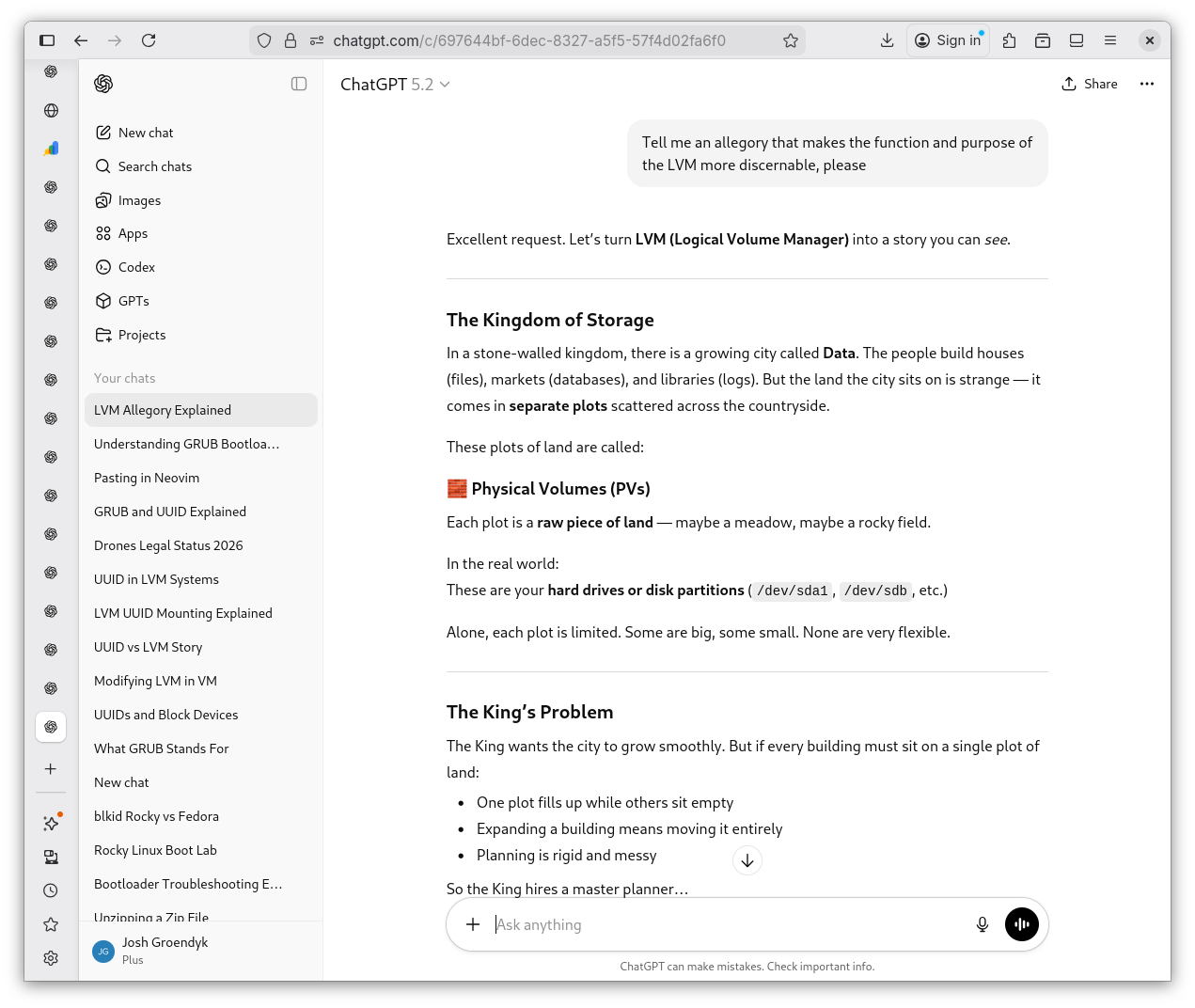Screen dimensions: 1195x1008
Task: Click the Share button
Action: click(1090, 84)
